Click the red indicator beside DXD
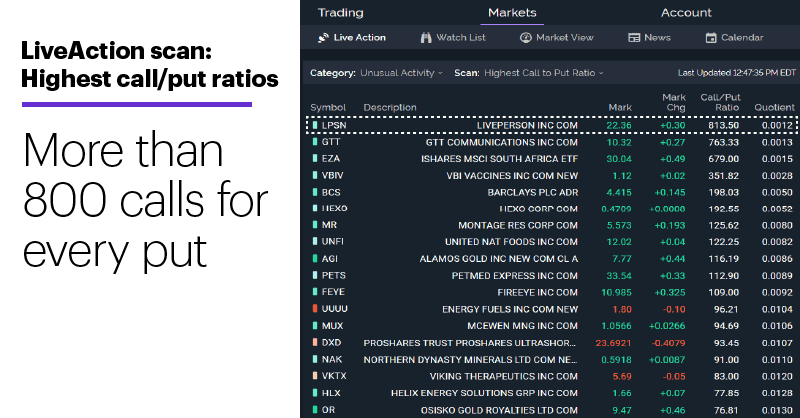800x418 pixels. click(315, 342)
